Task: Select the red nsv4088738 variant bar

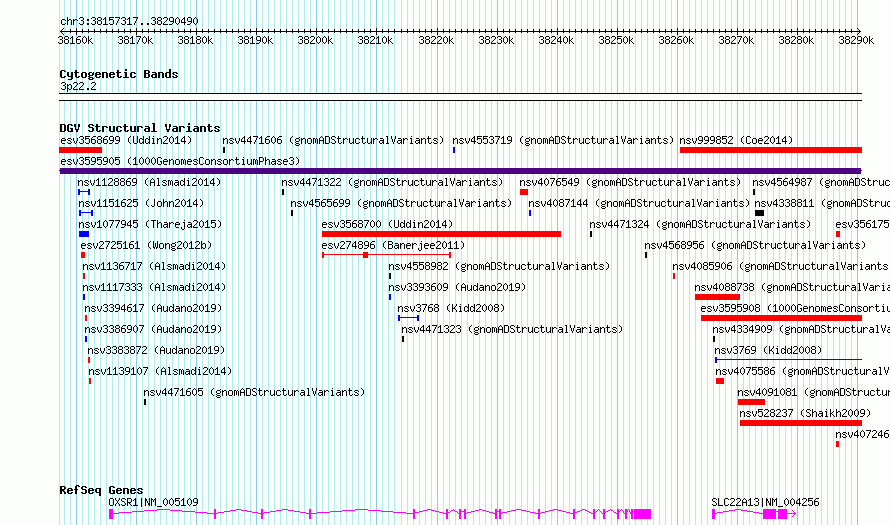Action: coord(717,297)
